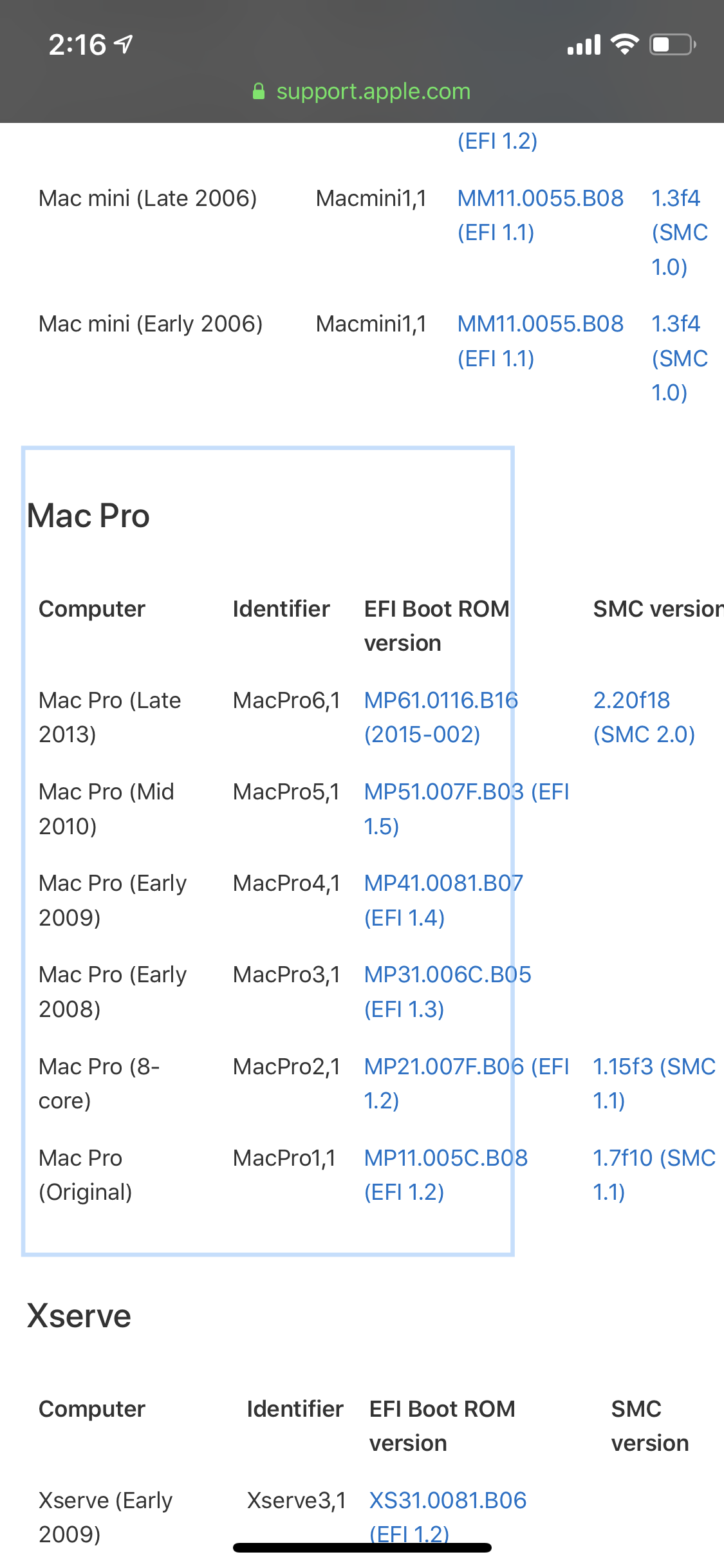Tap the cellular signal bars icon

[x=584, y=45]
